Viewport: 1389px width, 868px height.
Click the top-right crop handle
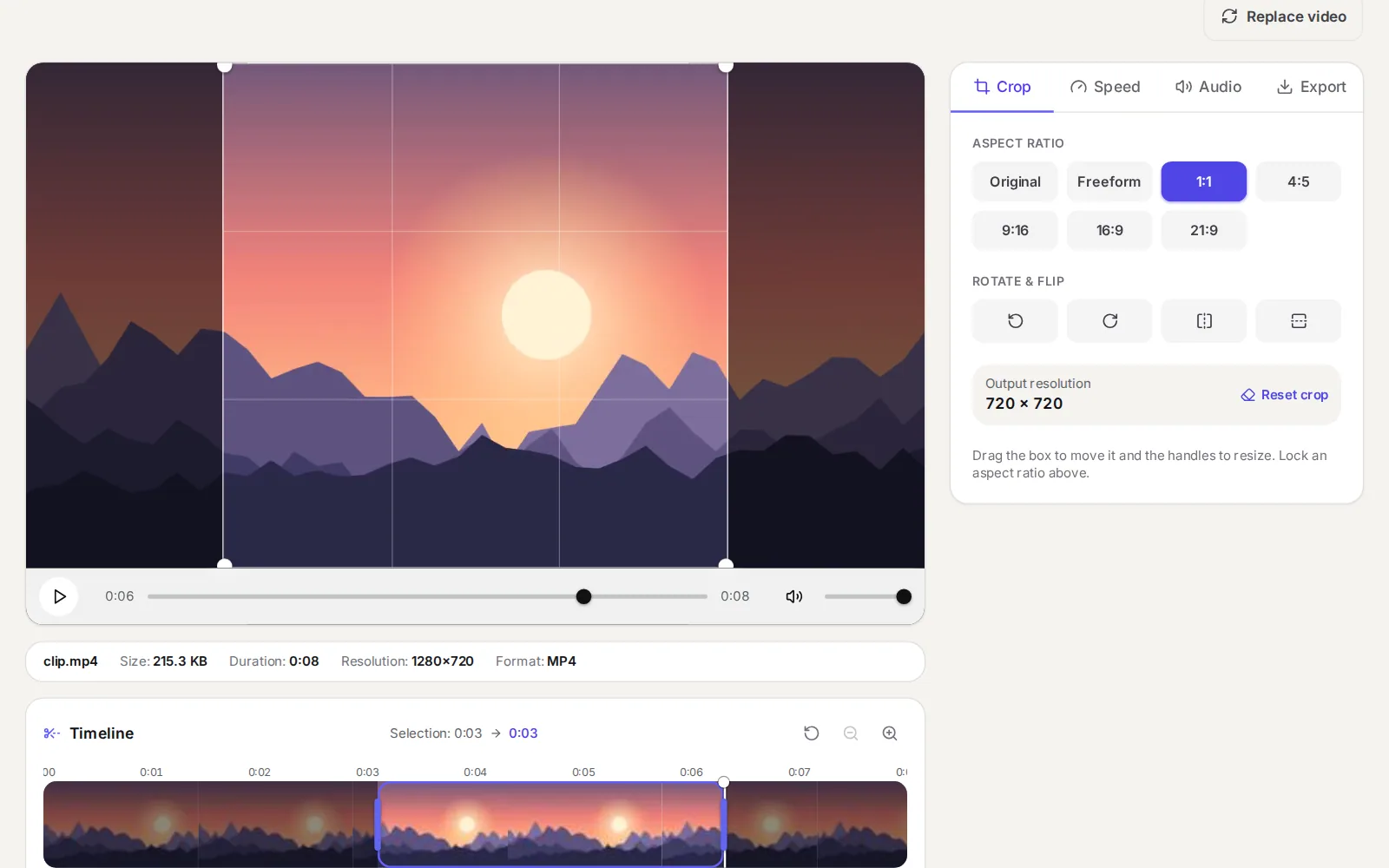[x=726, y=65]
